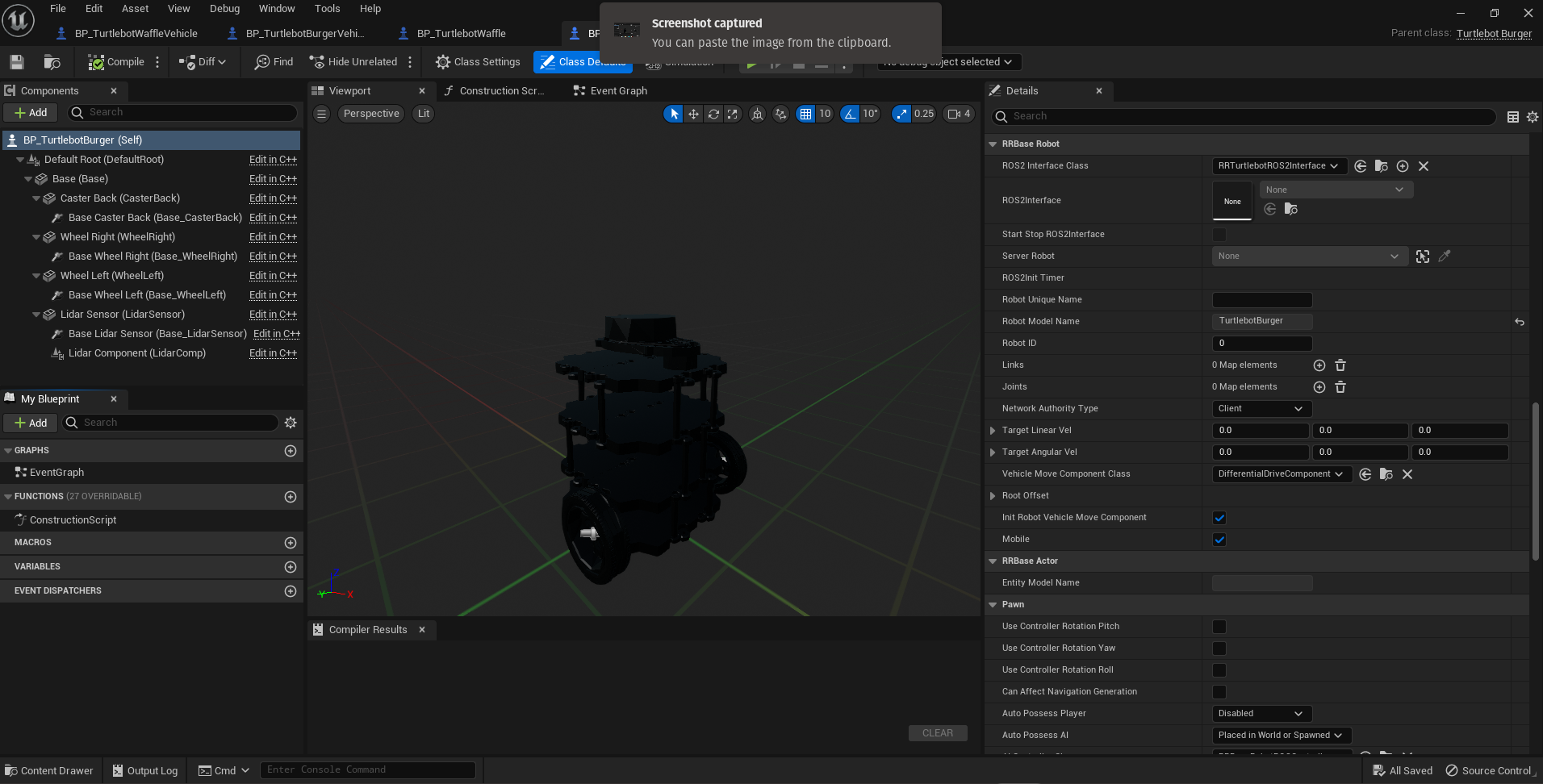This screenshot has height=784, width=1543.
Task: Collapse the Lidar Sensor component node
Action: [36, 315]
